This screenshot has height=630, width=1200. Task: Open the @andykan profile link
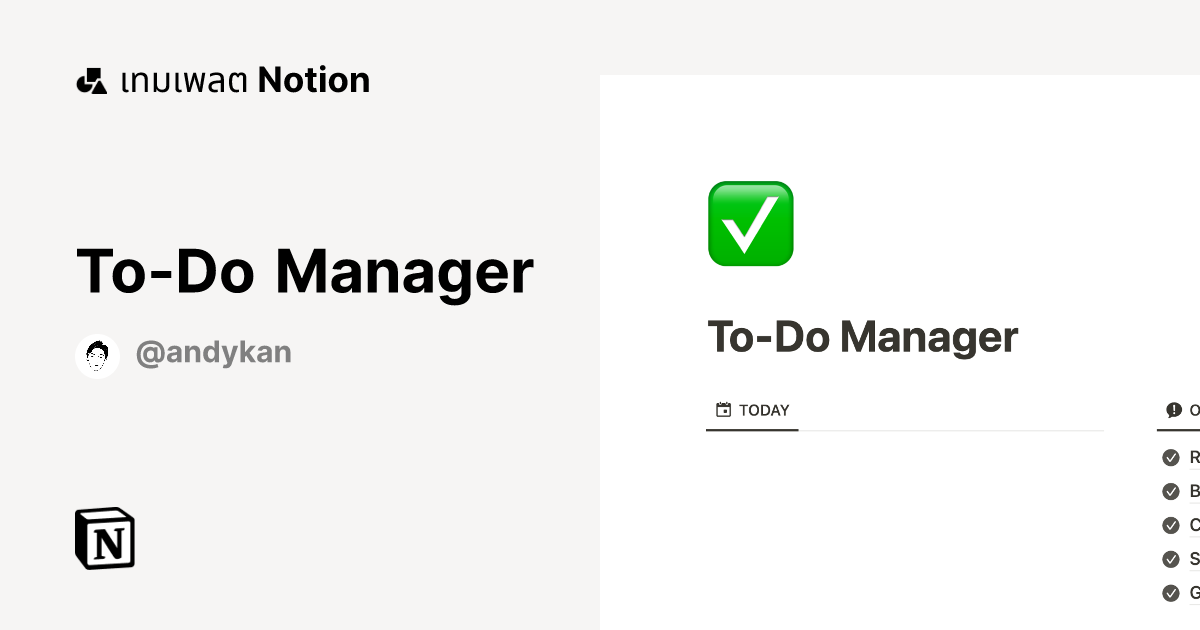click(213, 353)
